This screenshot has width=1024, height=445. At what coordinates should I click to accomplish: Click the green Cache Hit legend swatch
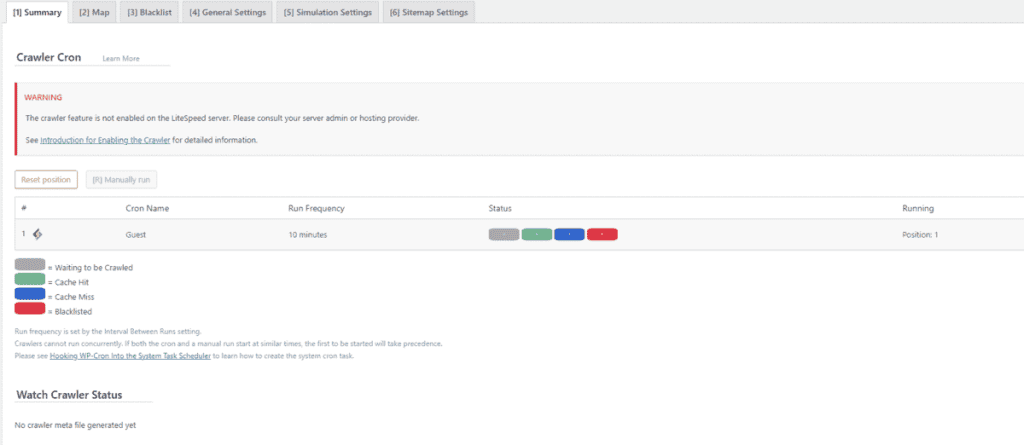[29, 279]
